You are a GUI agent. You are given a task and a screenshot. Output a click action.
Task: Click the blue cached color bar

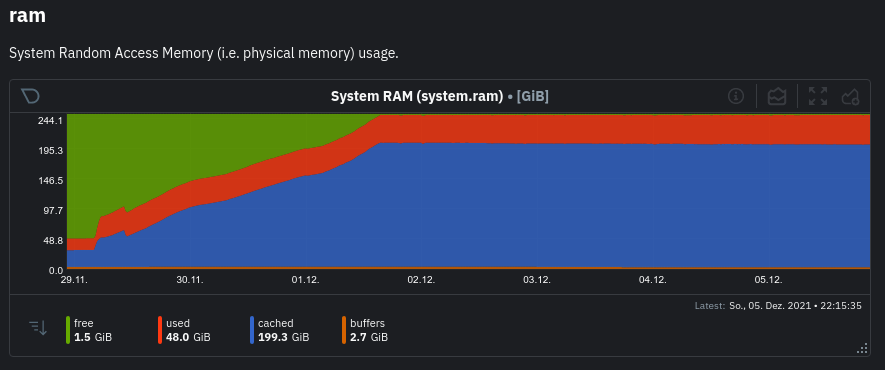pos(252,331)
